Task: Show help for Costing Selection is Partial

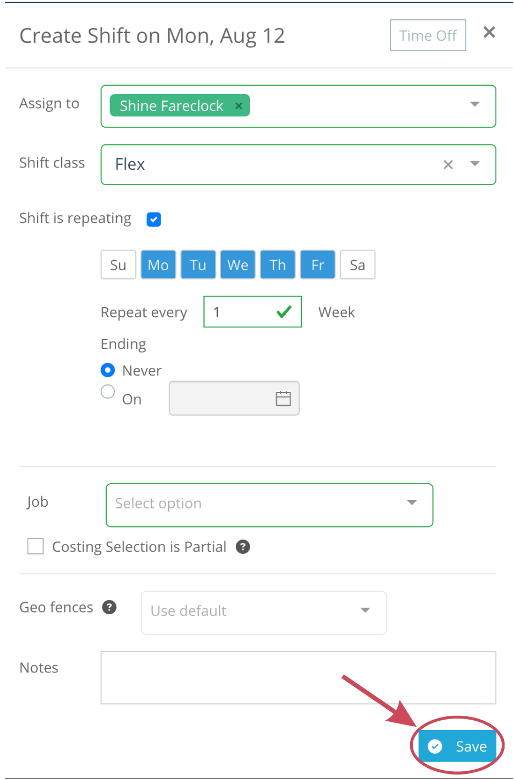Action: [243, 547]
